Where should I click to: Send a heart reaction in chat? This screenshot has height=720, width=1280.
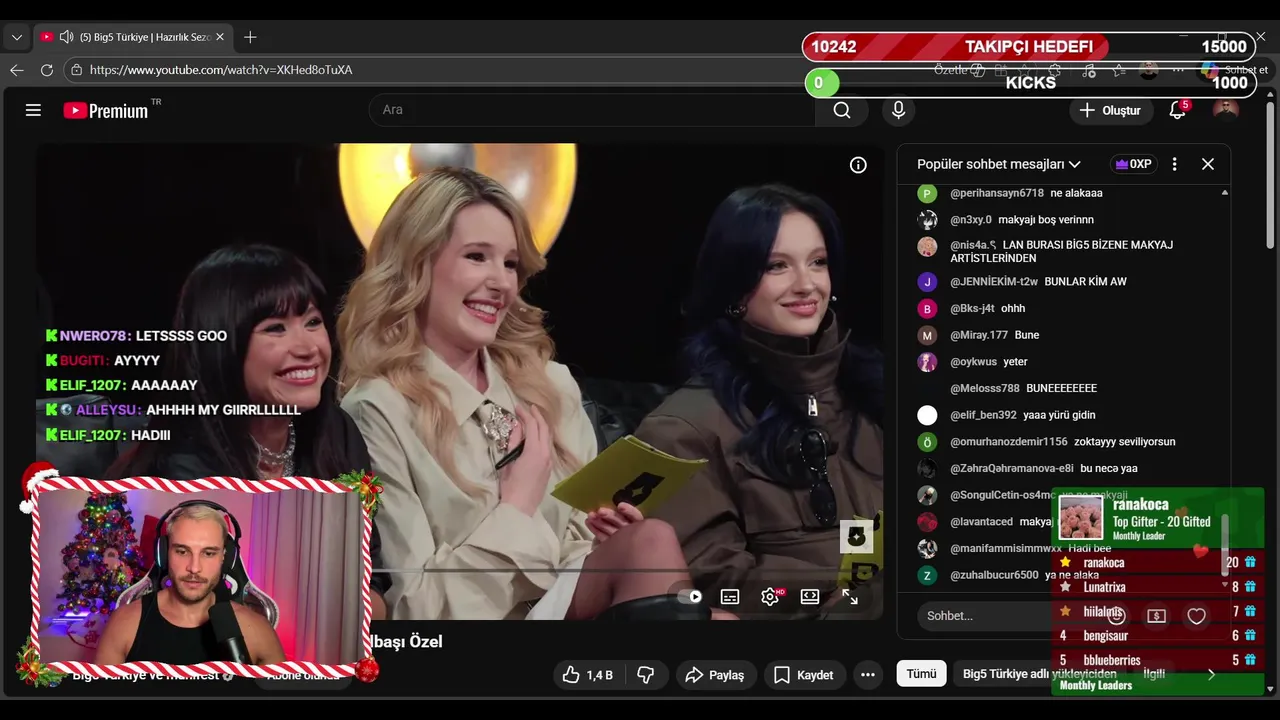tap(1197, 616)
